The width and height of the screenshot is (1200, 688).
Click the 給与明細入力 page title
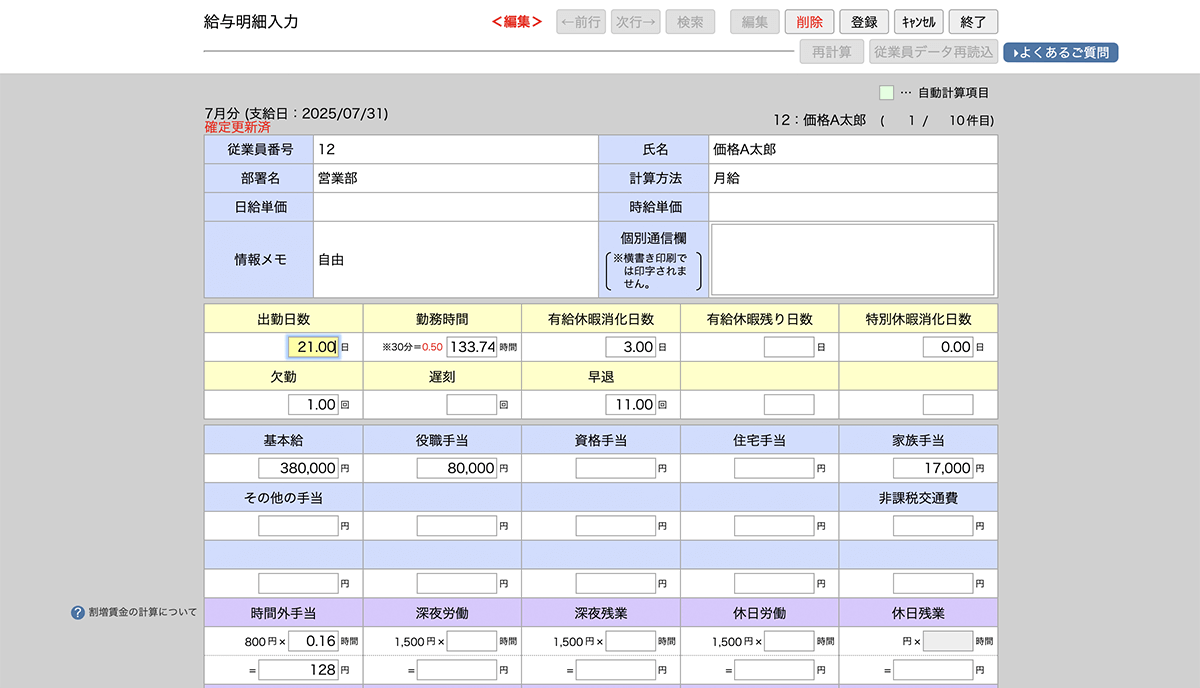click(250, 22)
